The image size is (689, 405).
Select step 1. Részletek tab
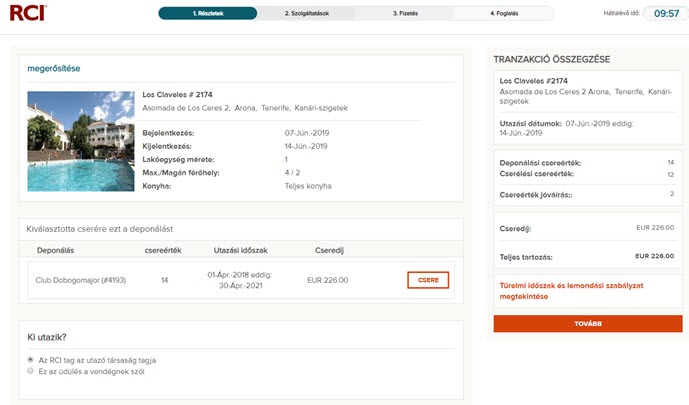pyautogui.click(x=208, y=13)
